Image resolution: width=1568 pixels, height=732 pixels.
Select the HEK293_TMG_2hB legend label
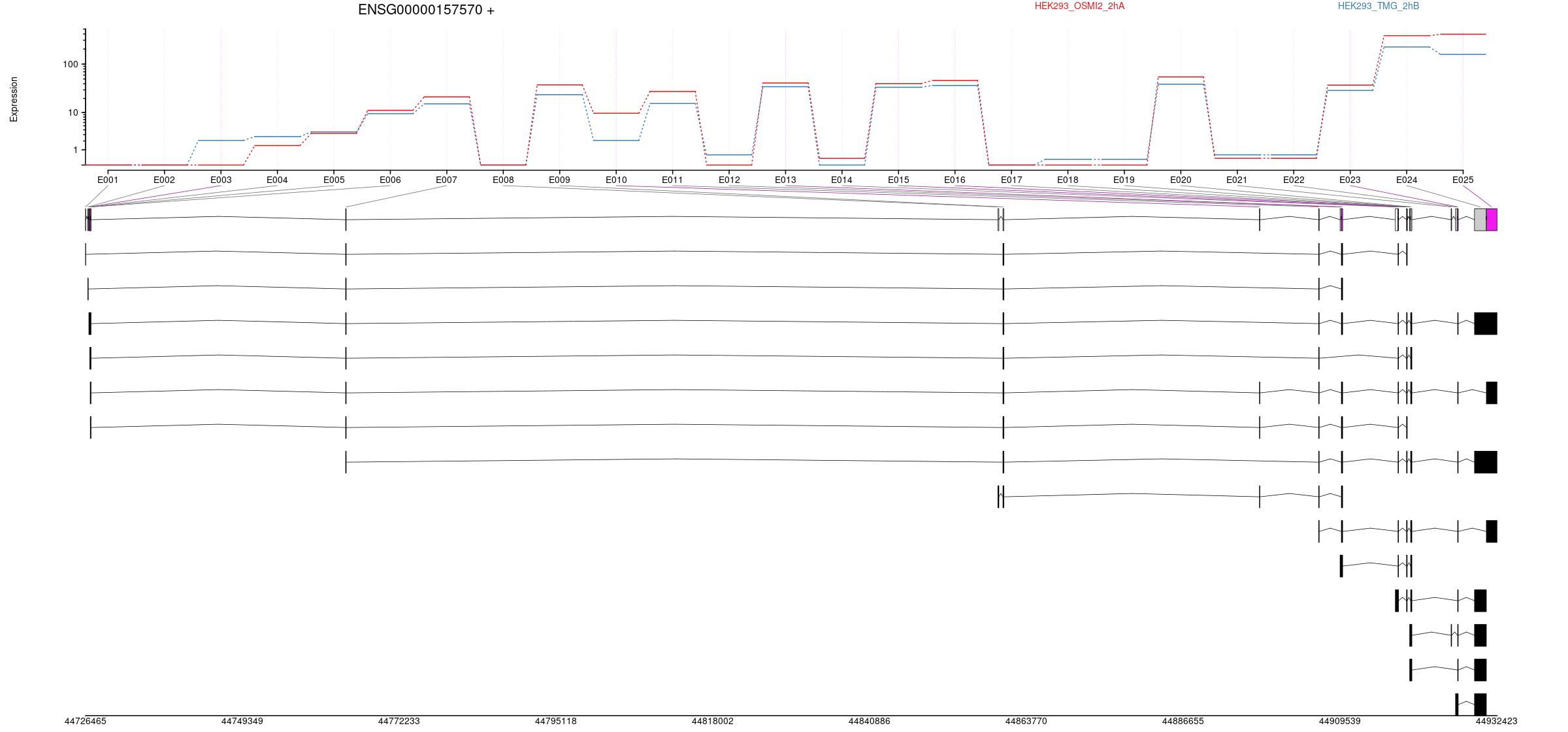click(x=1379, y=6)
